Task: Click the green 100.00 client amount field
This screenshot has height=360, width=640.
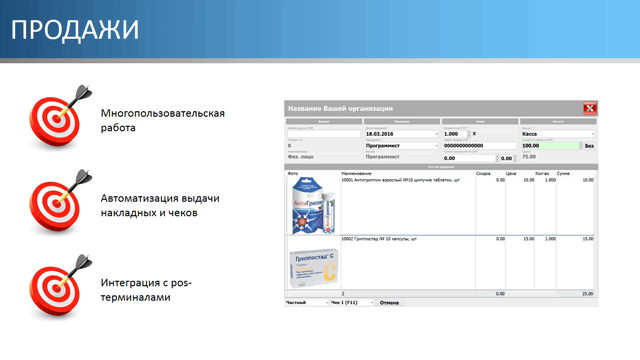Action: click(x=550, y=146)
